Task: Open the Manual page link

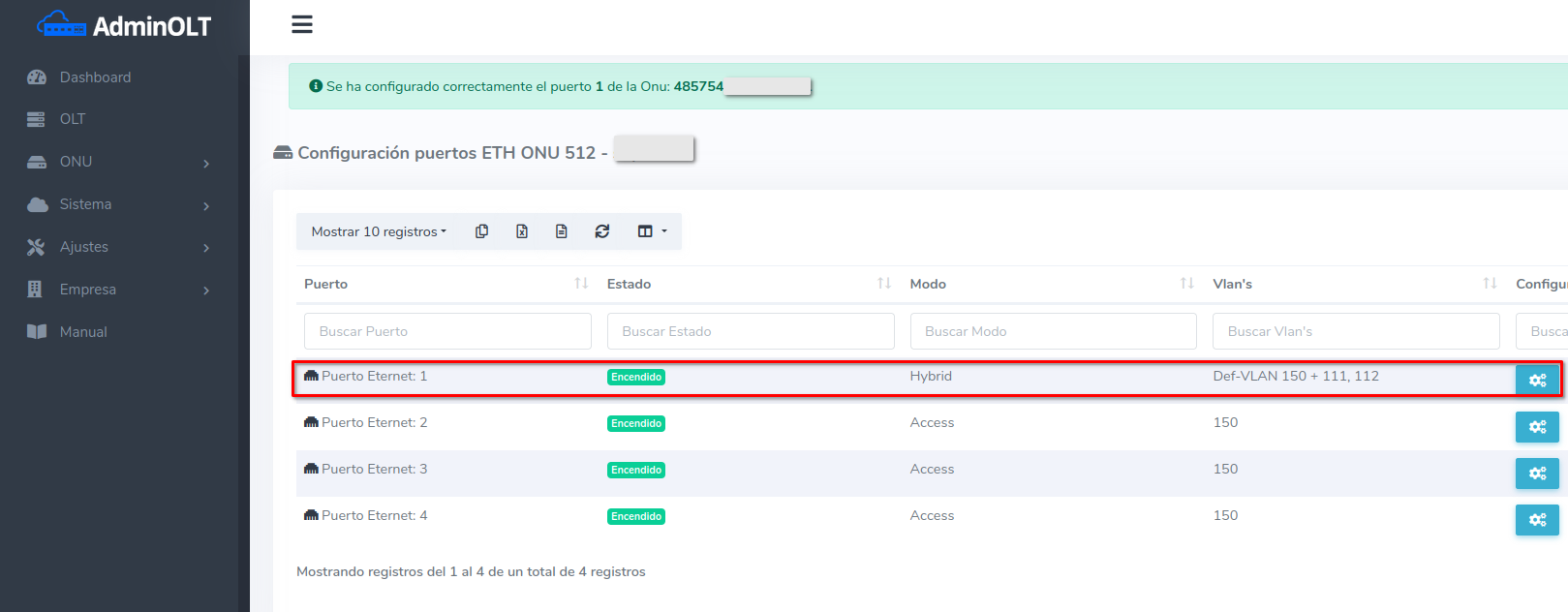Action: [83, 332]
